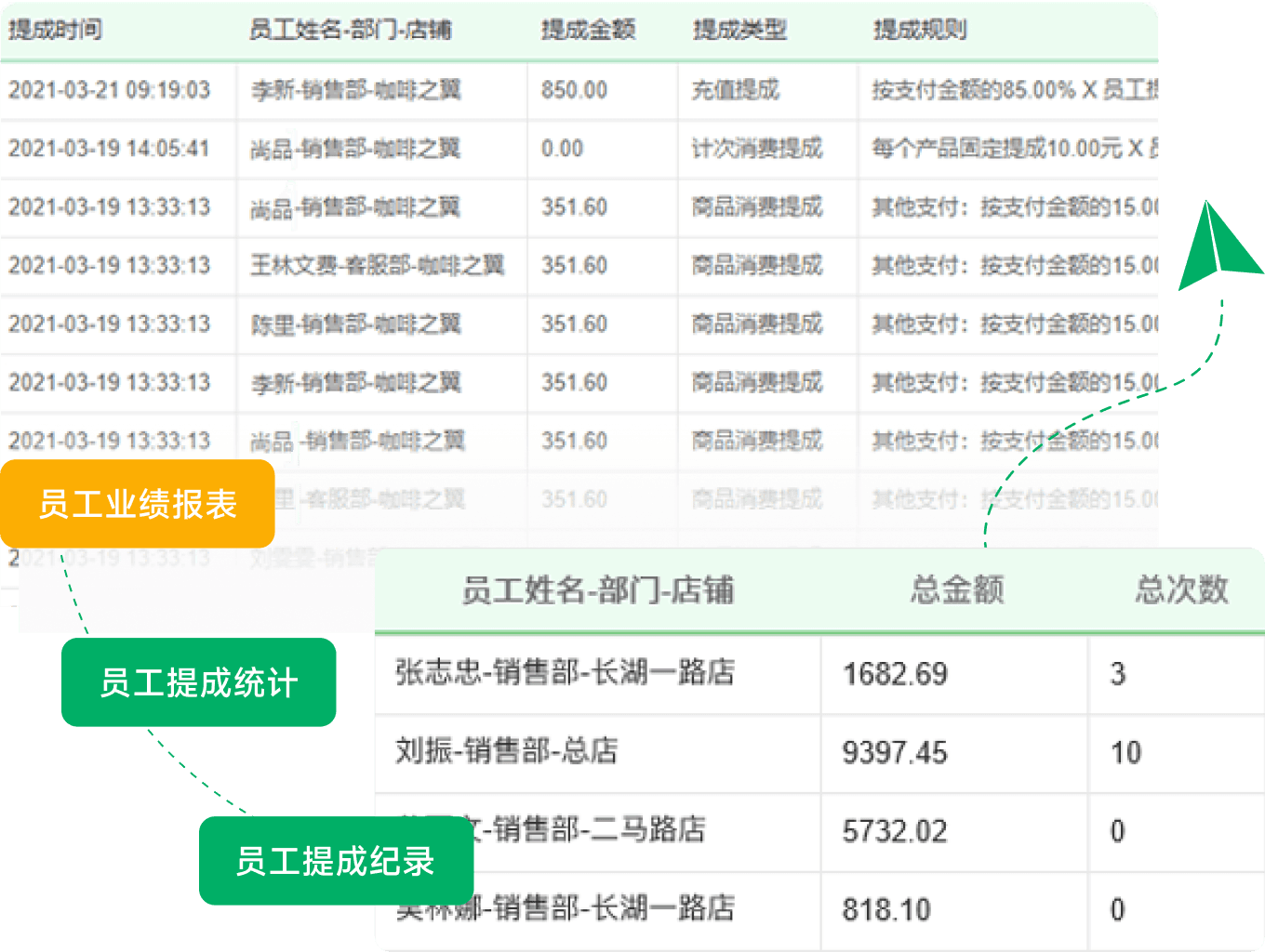Click the timestamp in the 王林文费 row
Viewport: 1265px width, 952px height.
(x=110, y=266)
